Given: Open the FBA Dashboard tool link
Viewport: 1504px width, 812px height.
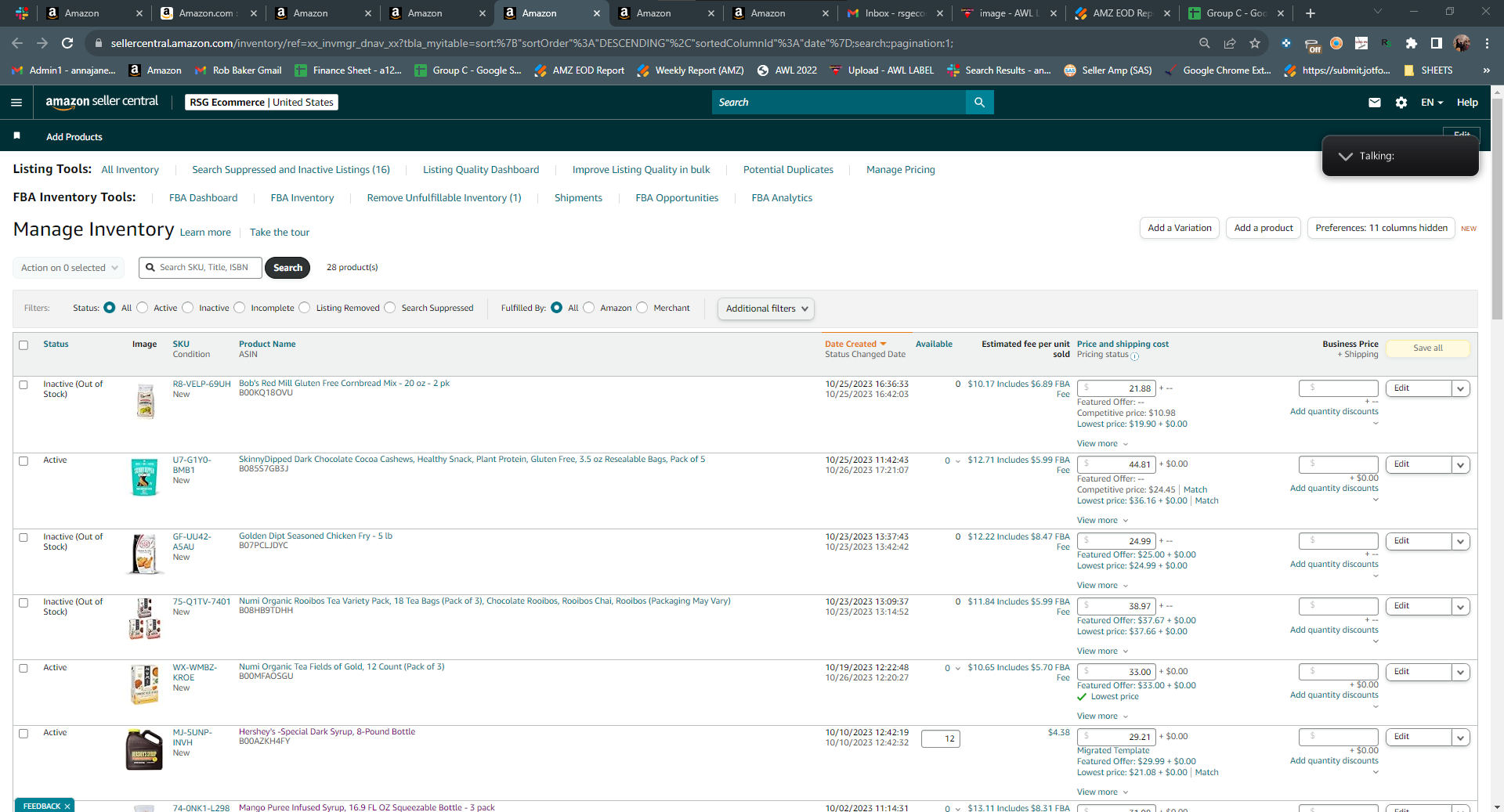Looking at the screenshot, I should point(203,198).
